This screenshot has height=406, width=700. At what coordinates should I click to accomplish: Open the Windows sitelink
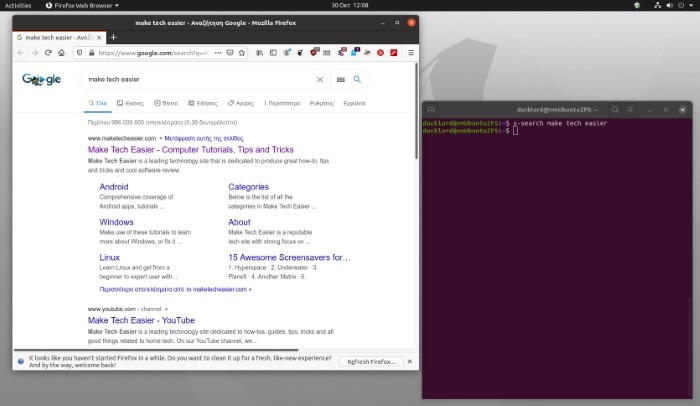pos(117,222)
